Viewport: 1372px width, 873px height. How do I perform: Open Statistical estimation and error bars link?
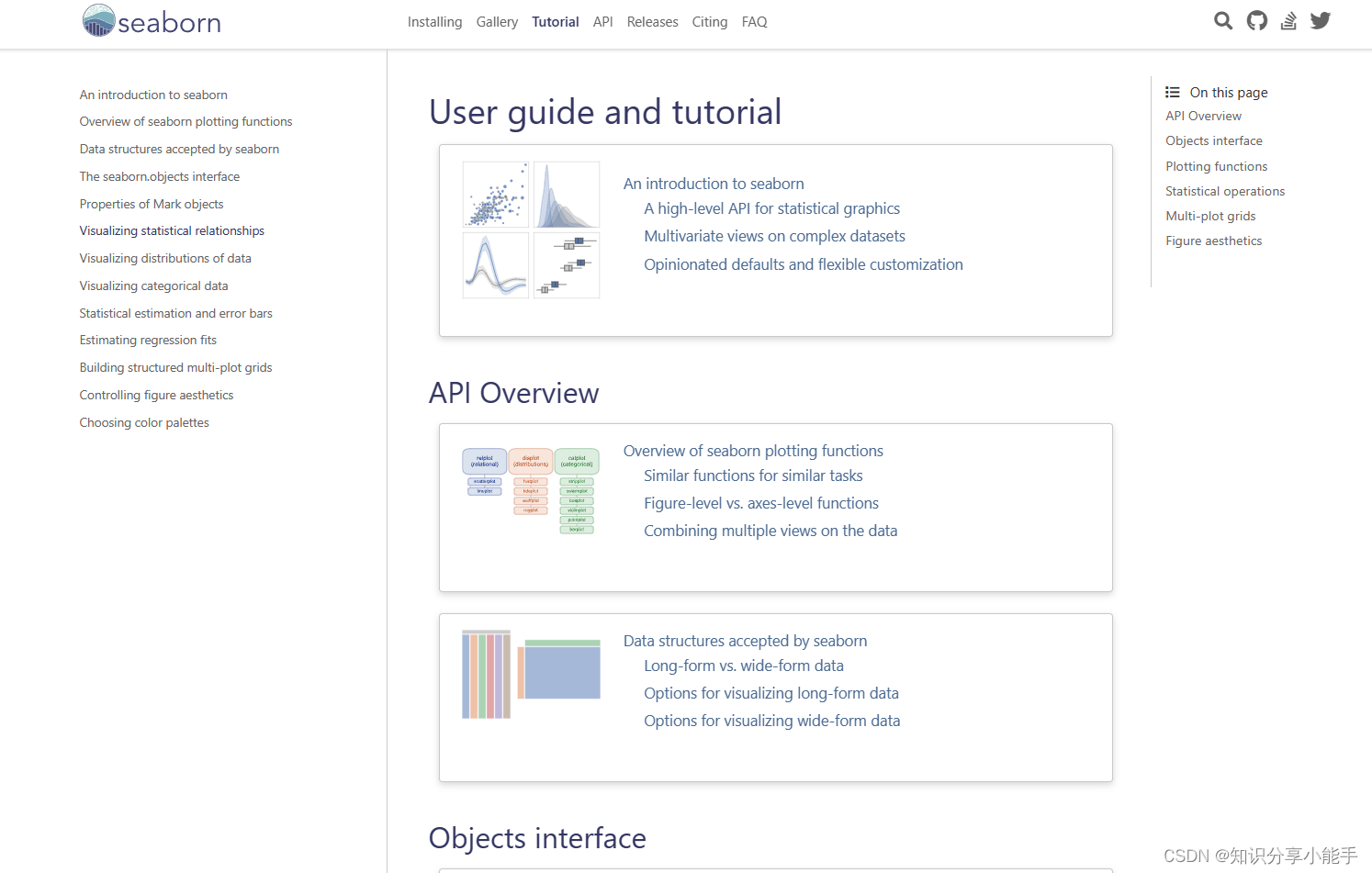pyautogui.click(x=175, y=313)
